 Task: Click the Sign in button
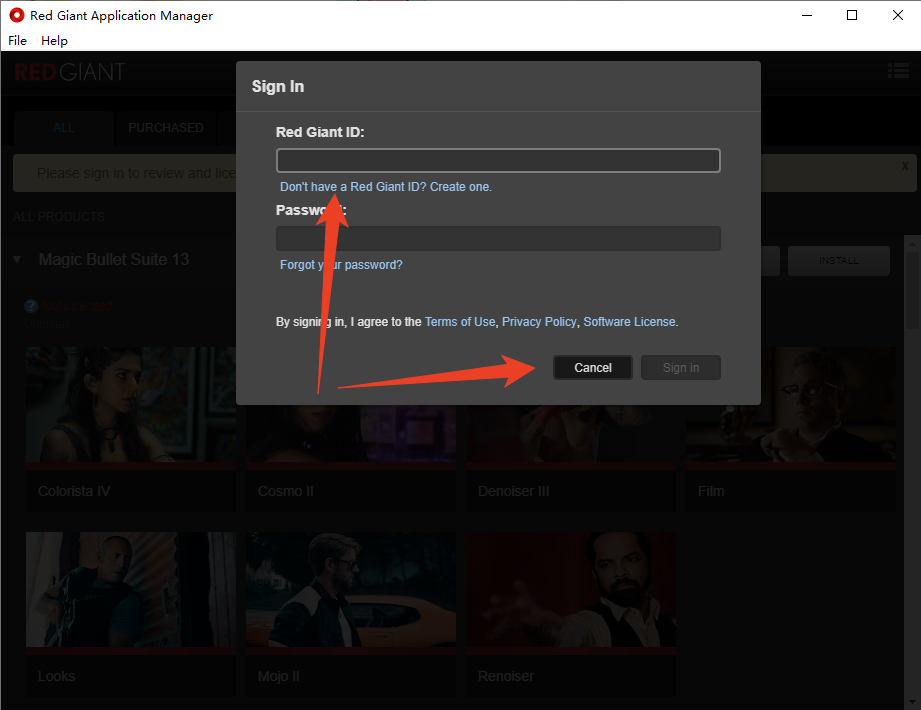tap(680, 368)
